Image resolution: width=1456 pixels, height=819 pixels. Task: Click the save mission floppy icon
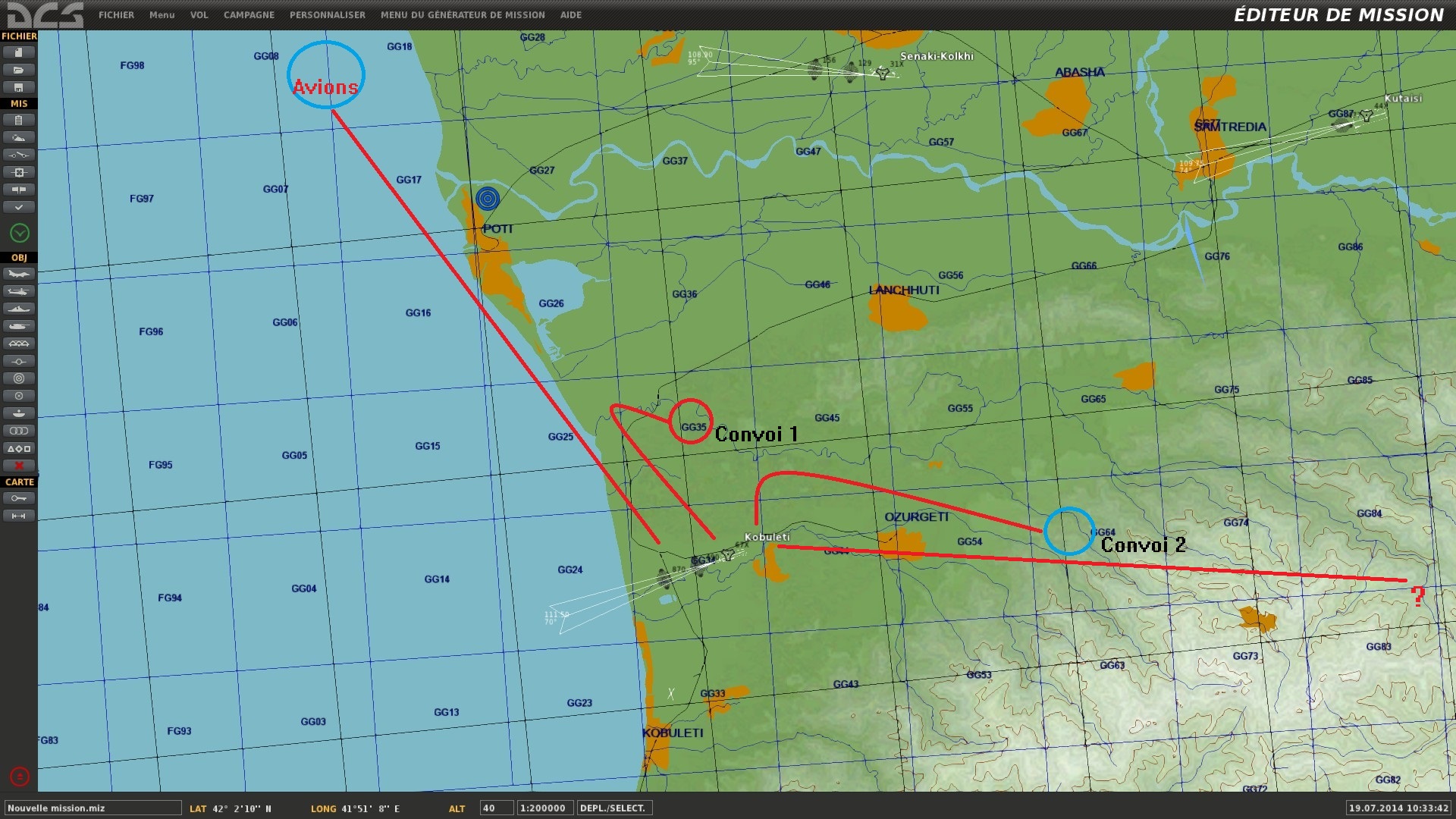19,87
